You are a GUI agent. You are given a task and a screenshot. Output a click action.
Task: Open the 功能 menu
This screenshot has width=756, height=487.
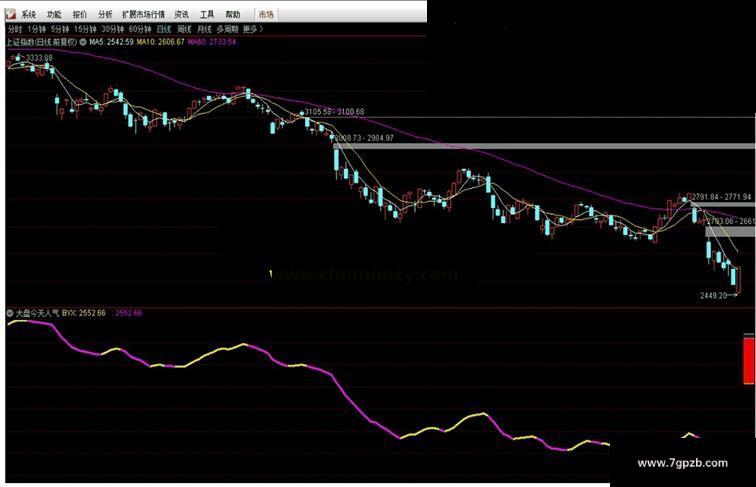point(54,14)
